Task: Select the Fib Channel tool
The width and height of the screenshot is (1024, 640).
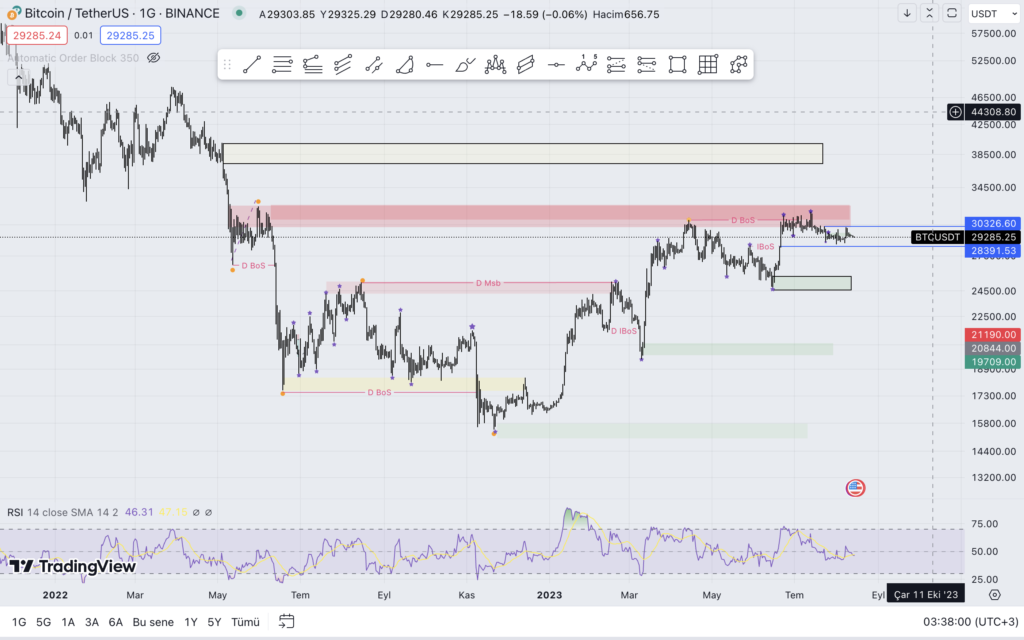Action: point(343,65)
